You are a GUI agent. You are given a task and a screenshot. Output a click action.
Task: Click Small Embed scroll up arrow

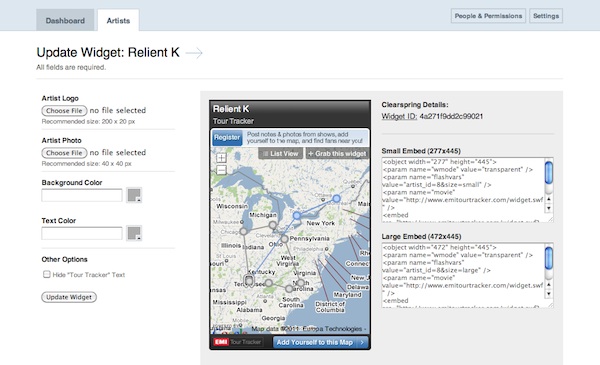pyautogui.click(x=549, y=199)
